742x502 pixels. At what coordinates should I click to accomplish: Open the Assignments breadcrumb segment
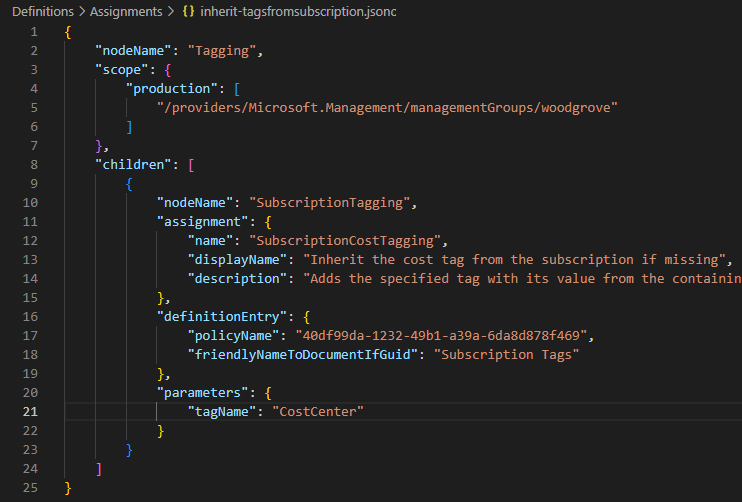pyautogui.click(x=126, y=11)
